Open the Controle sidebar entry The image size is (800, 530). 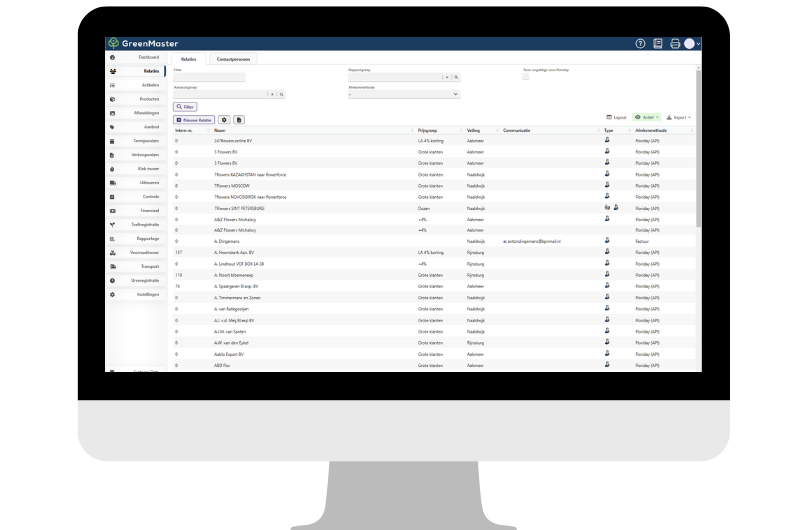tap(136, 197)
